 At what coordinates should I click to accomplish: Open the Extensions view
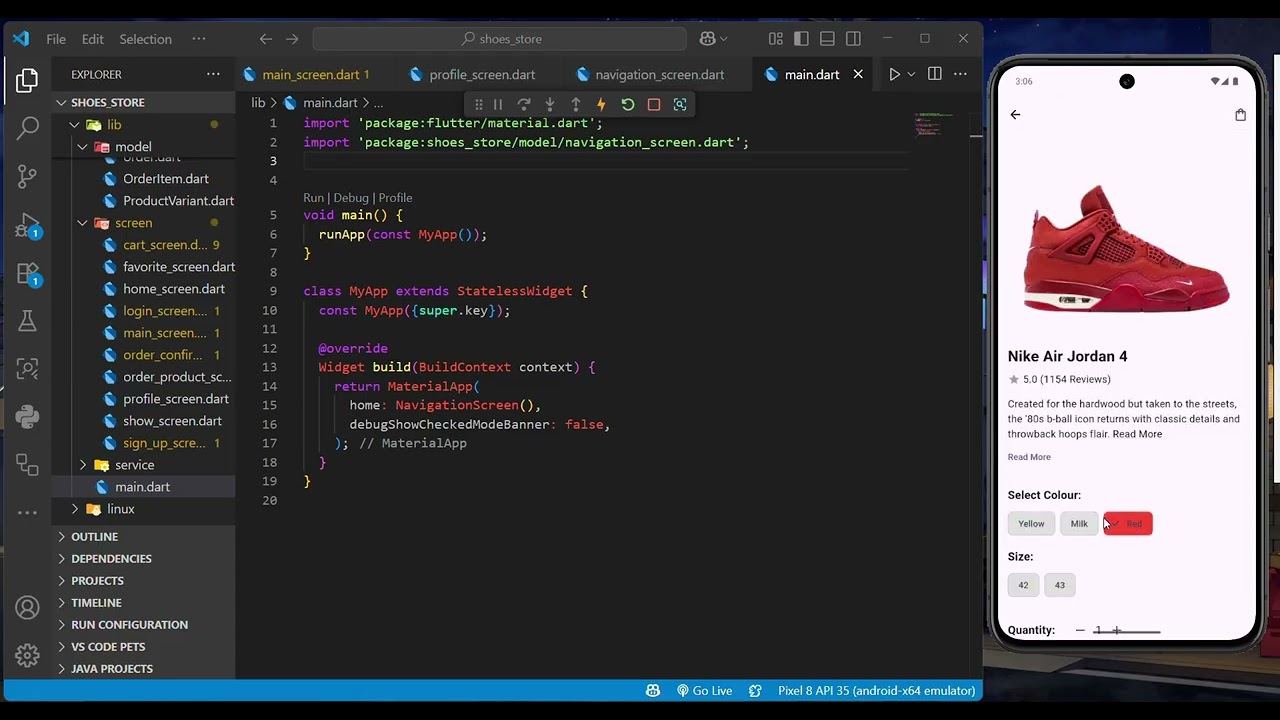pyautogui.click(x=27, y=273)
